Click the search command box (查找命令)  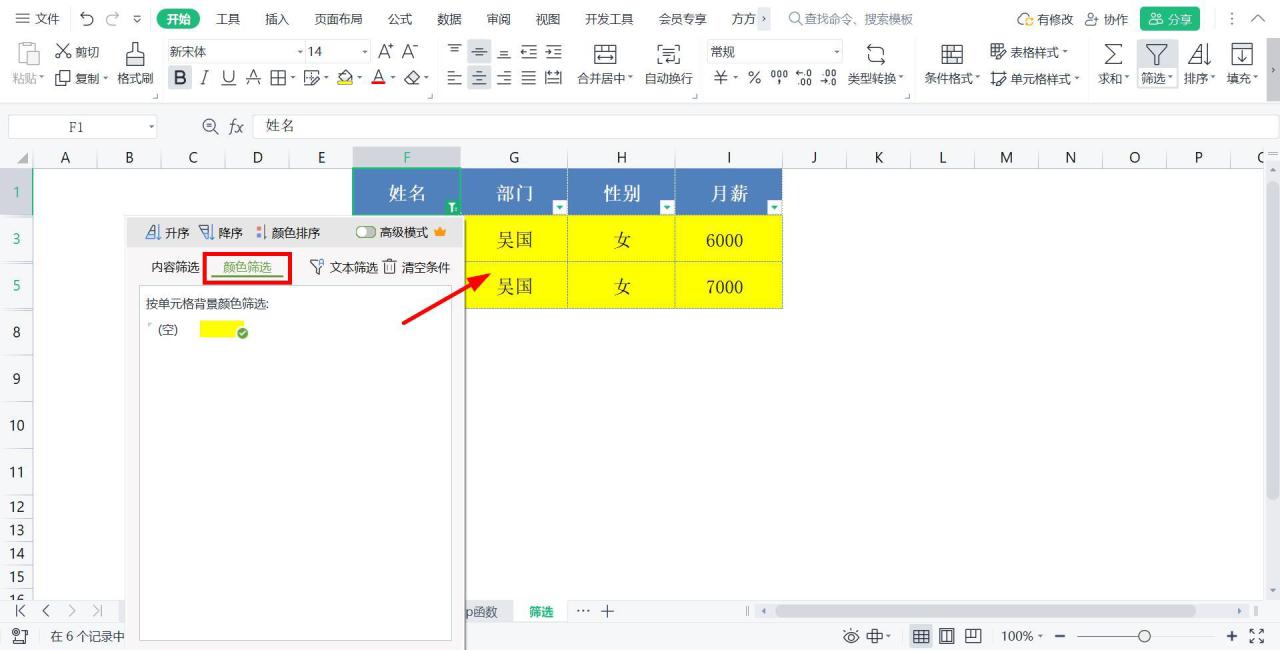click(850, 19)
